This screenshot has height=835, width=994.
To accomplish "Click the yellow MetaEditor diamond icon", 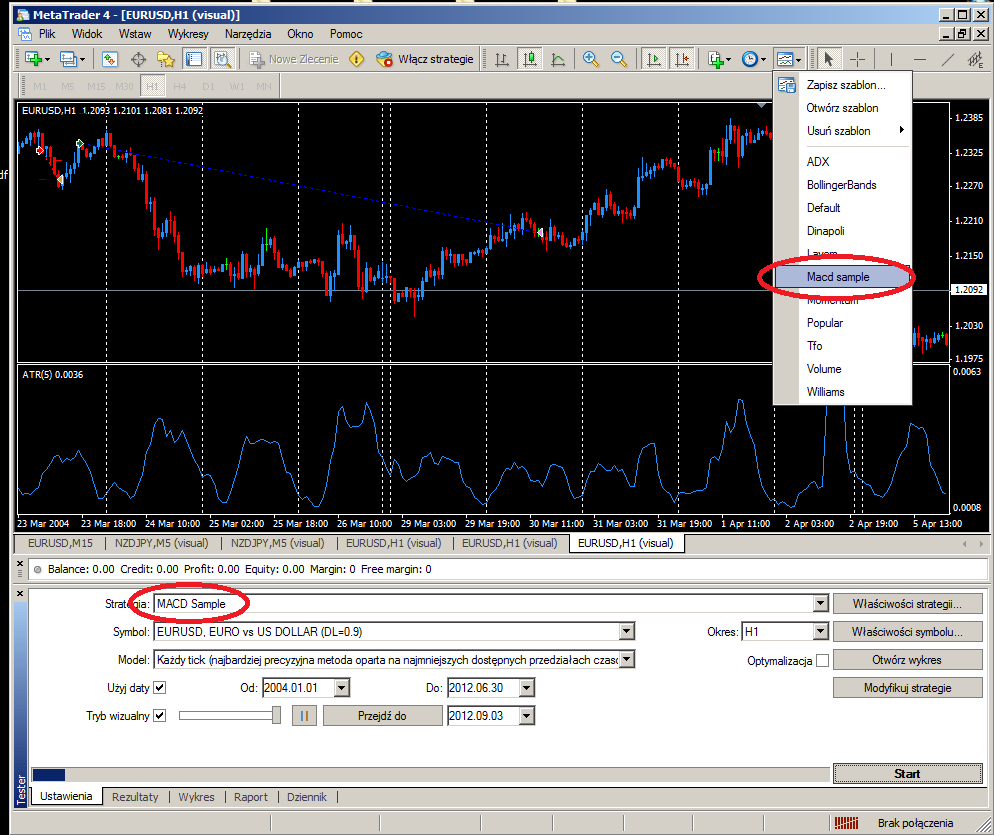I will pyautogui.click(x=357, y=60).
